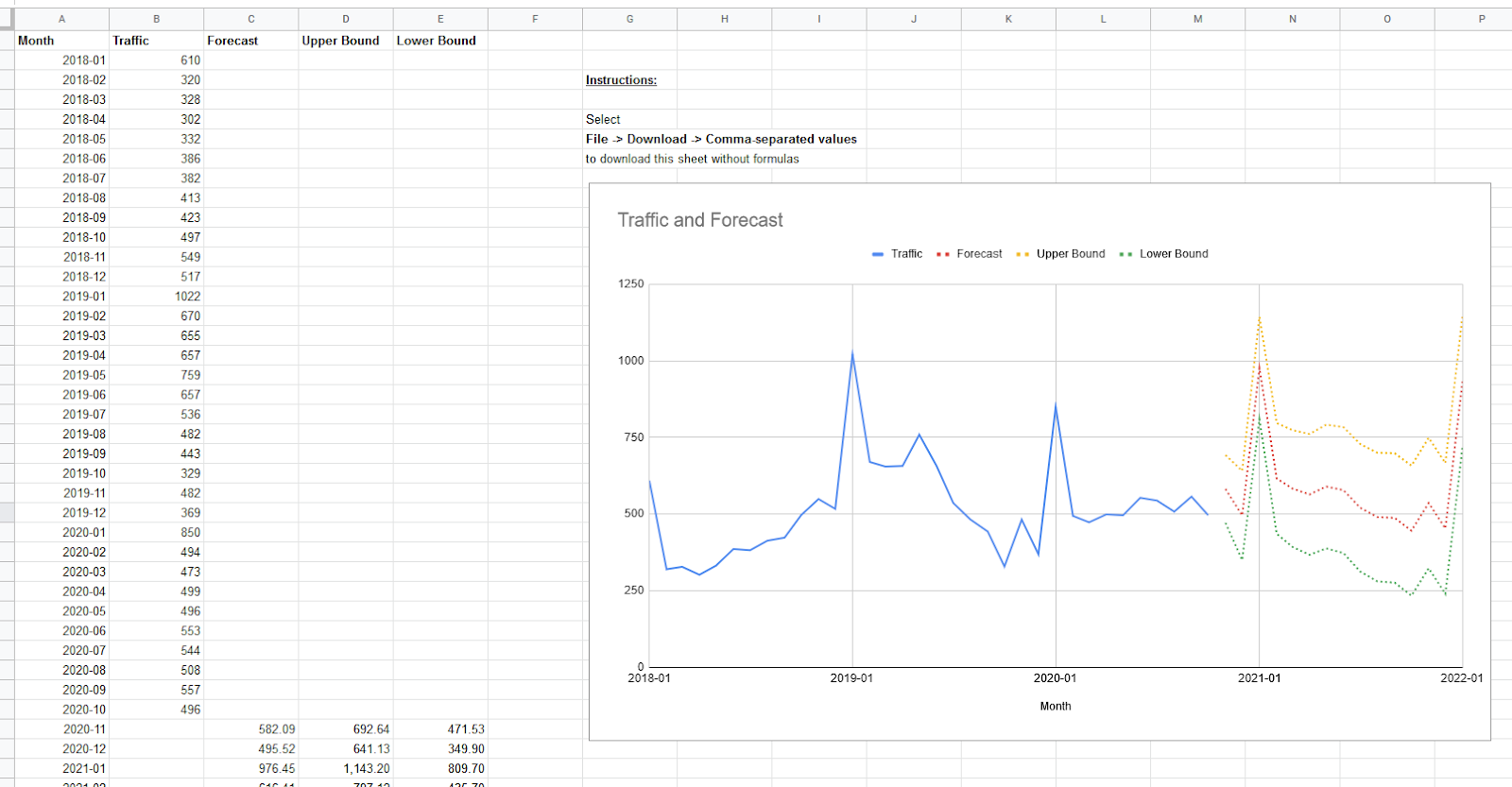Select the Month axis title below the chart
The height and width of the screenshot is (787, 1512).
(1056, 707)
